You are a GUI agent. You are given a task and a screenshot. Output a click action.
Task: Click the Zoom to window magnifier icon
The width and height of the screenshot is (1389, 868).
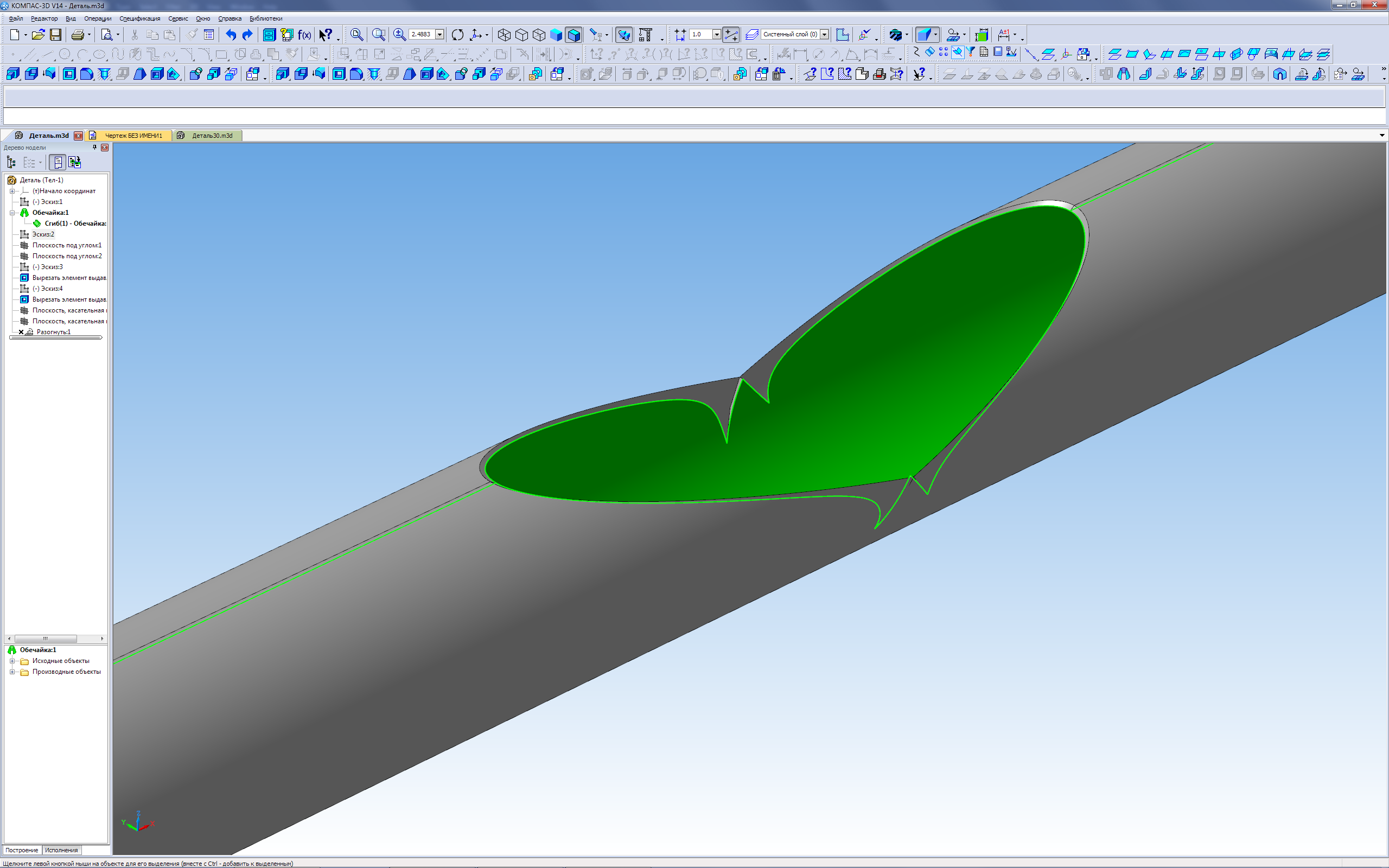pos(379,35)
